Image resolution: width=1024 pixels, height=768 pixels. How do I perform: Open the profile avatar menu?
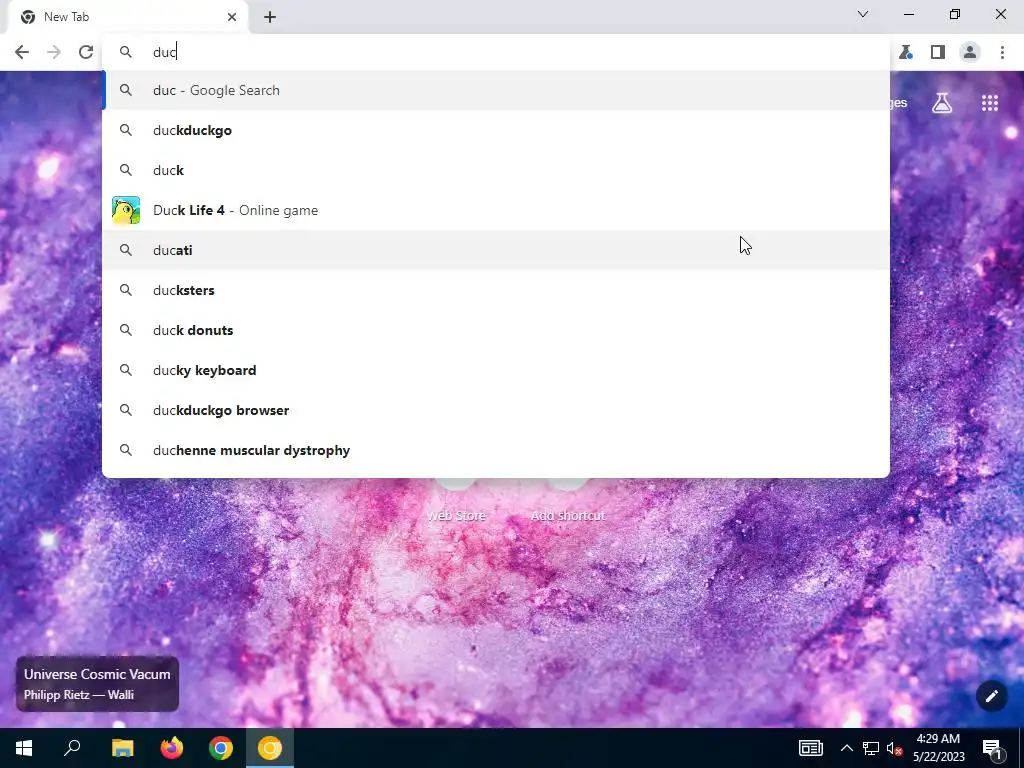pos(970,52)
